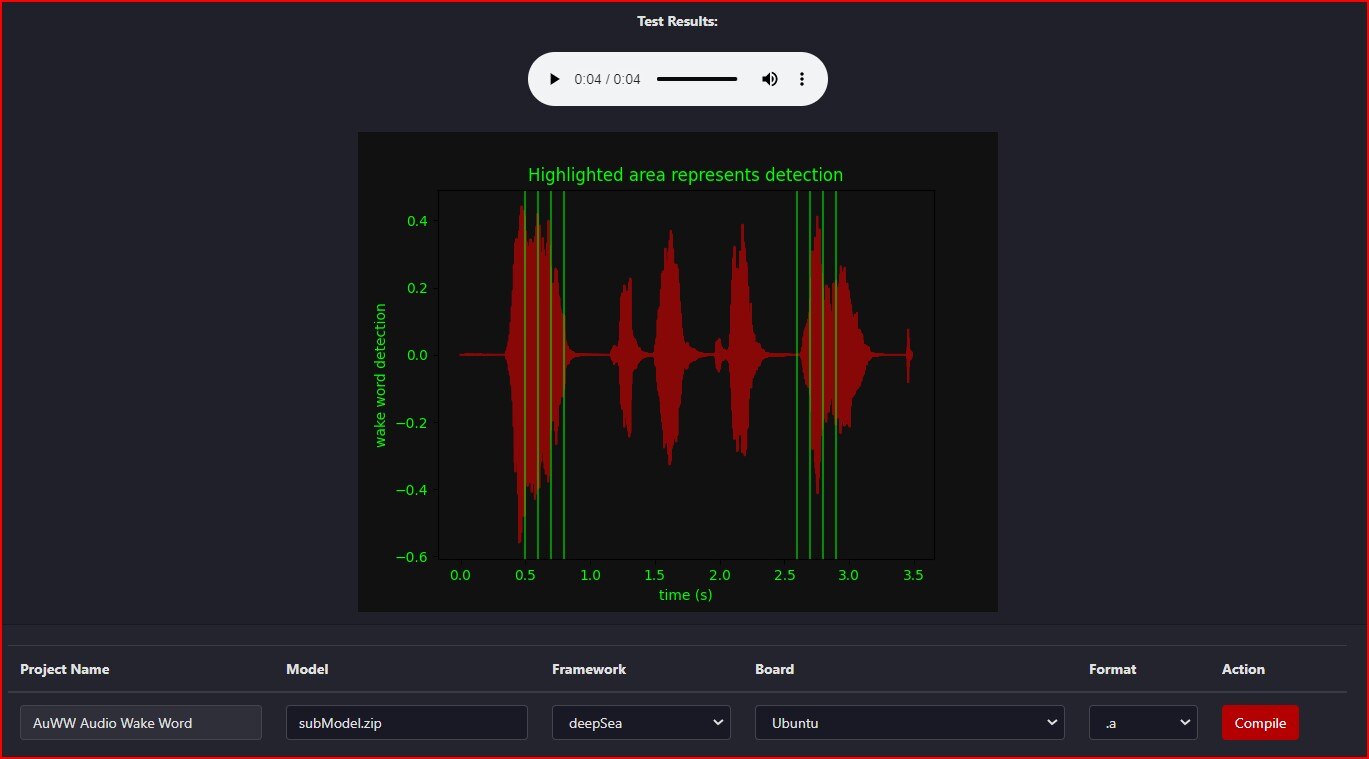The height and width of the screenshot is (759, 1369).
Task: Open the Format dropdown showing .a
Action: (x=1143, y=722)
